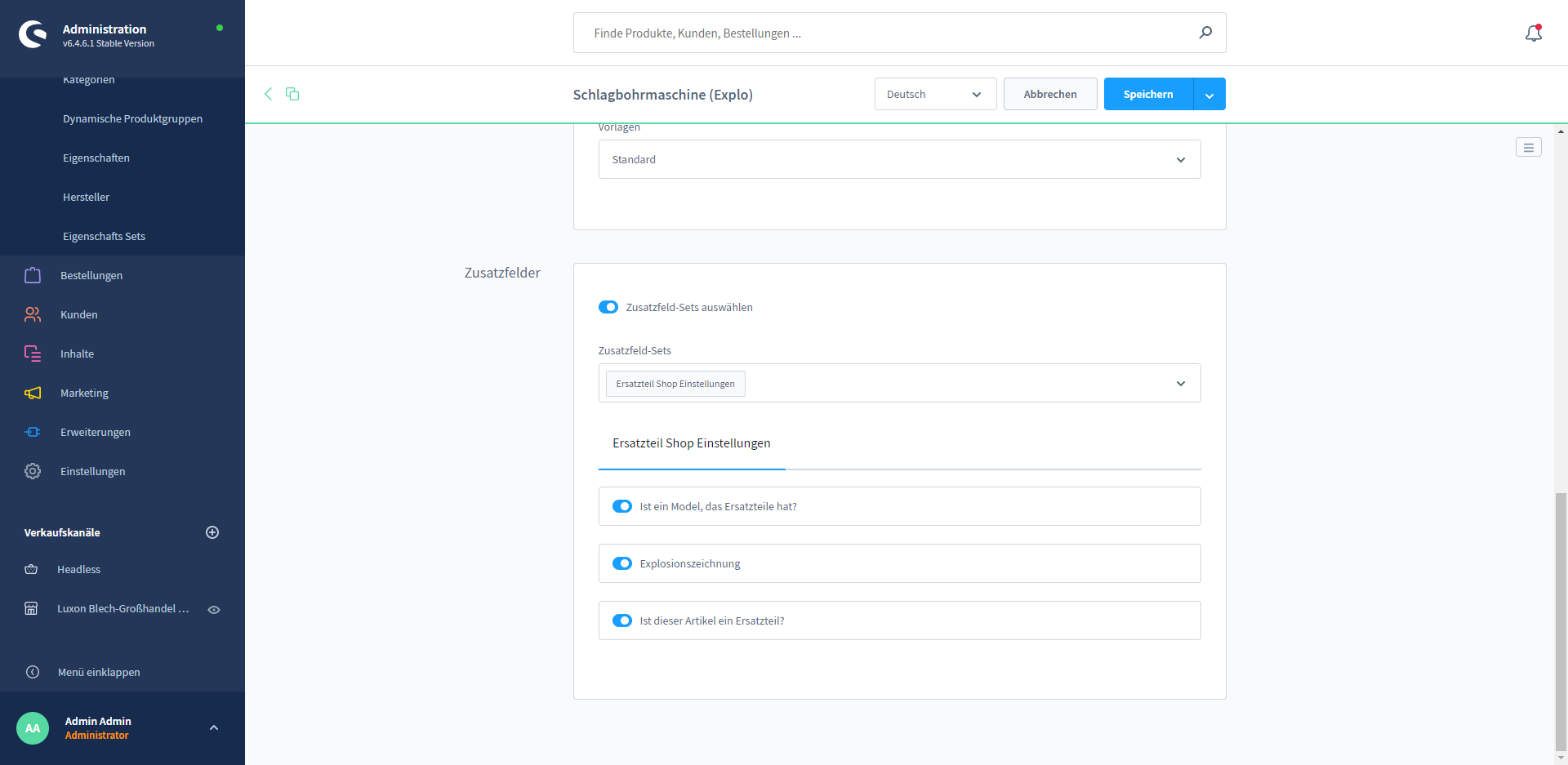Open the Deutsch language dropdown

pyautogui.click(x=935, y=94)
